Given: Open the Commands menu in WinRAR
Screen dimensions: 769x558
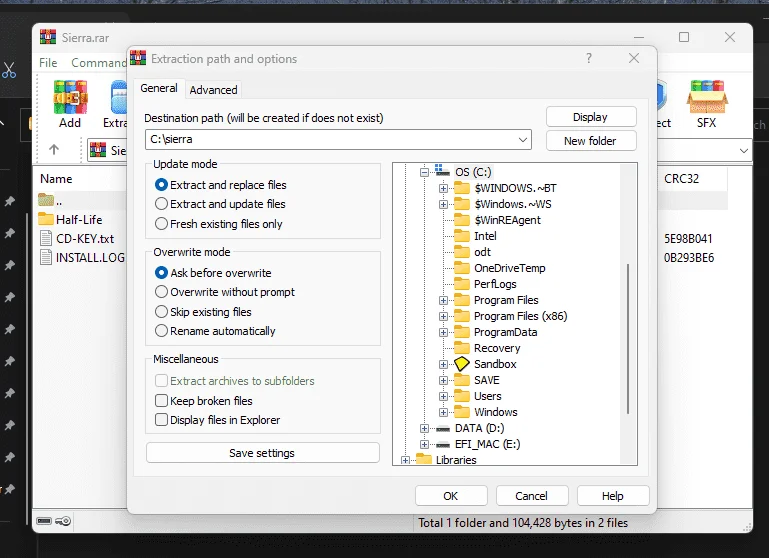Looking at the screenshot, I should (x=98, y=63).
